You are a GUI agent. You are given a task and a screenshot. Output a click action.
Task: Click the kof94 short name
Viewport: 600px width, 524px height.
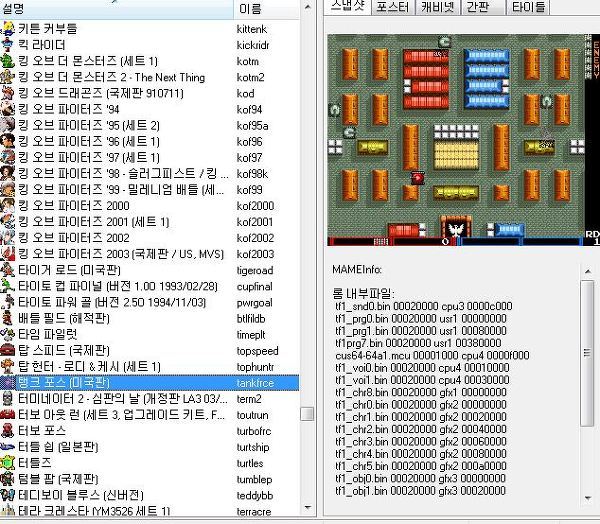[x=249, y=109]
